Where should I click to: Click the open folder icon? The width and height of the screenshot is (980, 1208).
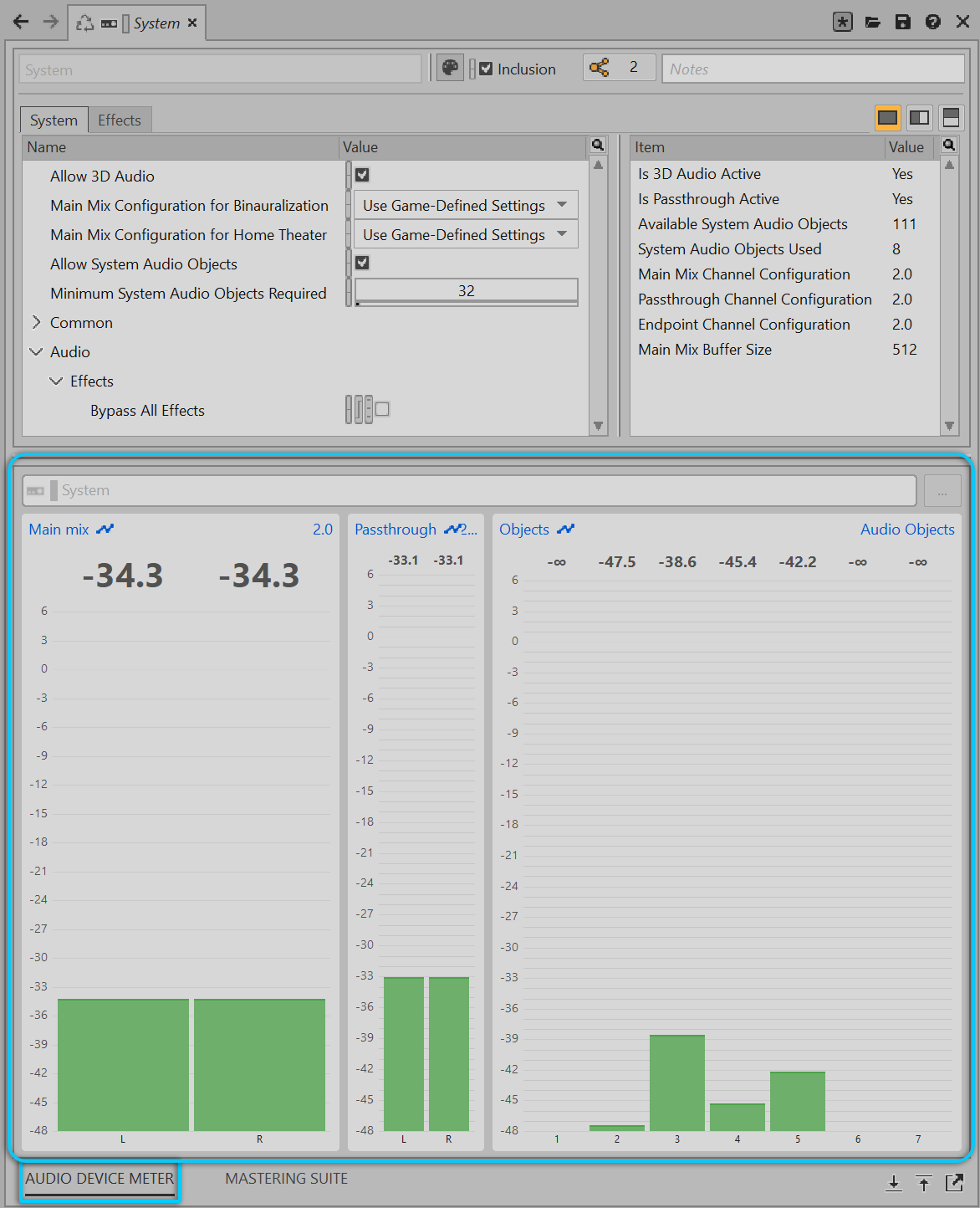click(x=872, y=22)
